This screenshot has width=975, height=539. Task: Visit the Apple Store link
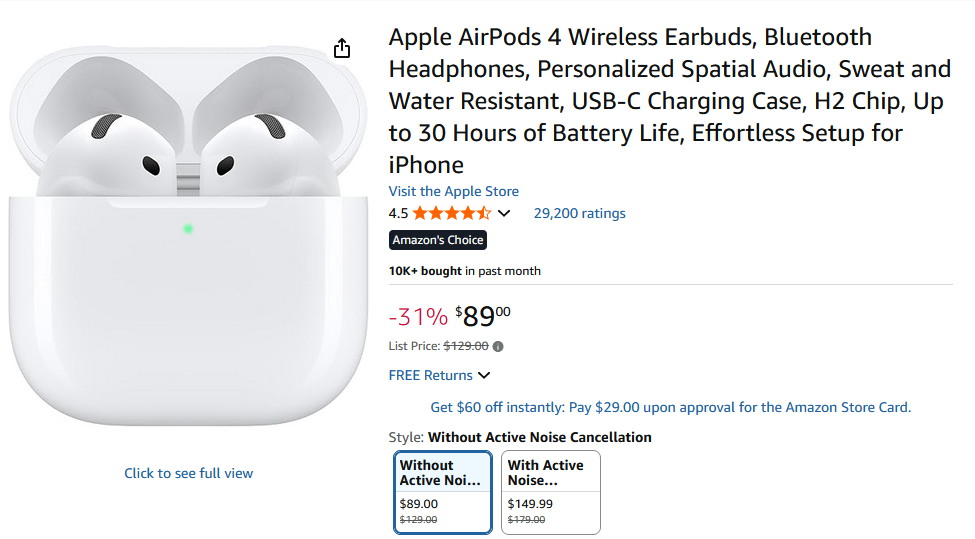[x=453, y=191]
